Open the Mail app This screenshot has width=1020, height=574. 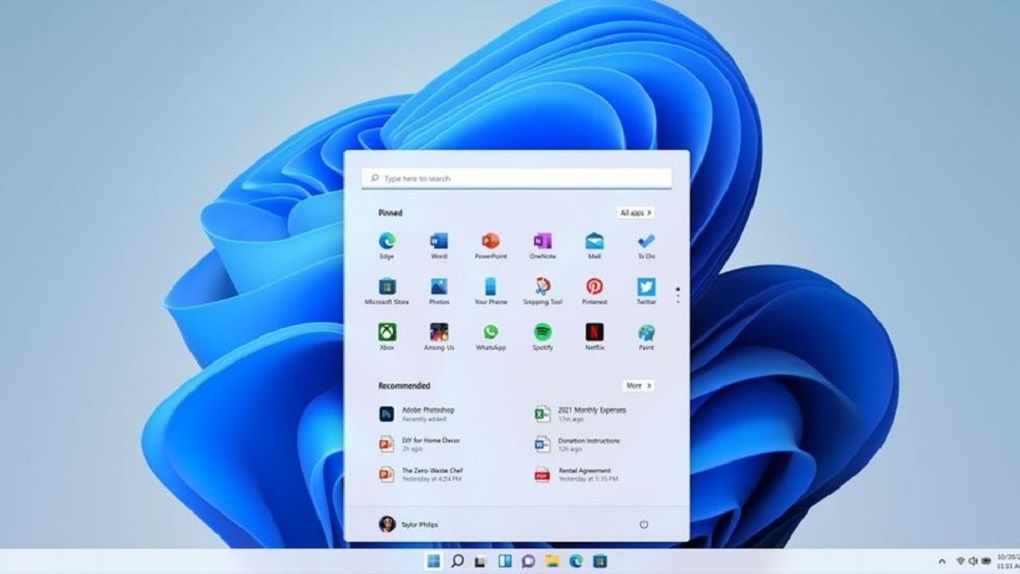coord(595,245)
